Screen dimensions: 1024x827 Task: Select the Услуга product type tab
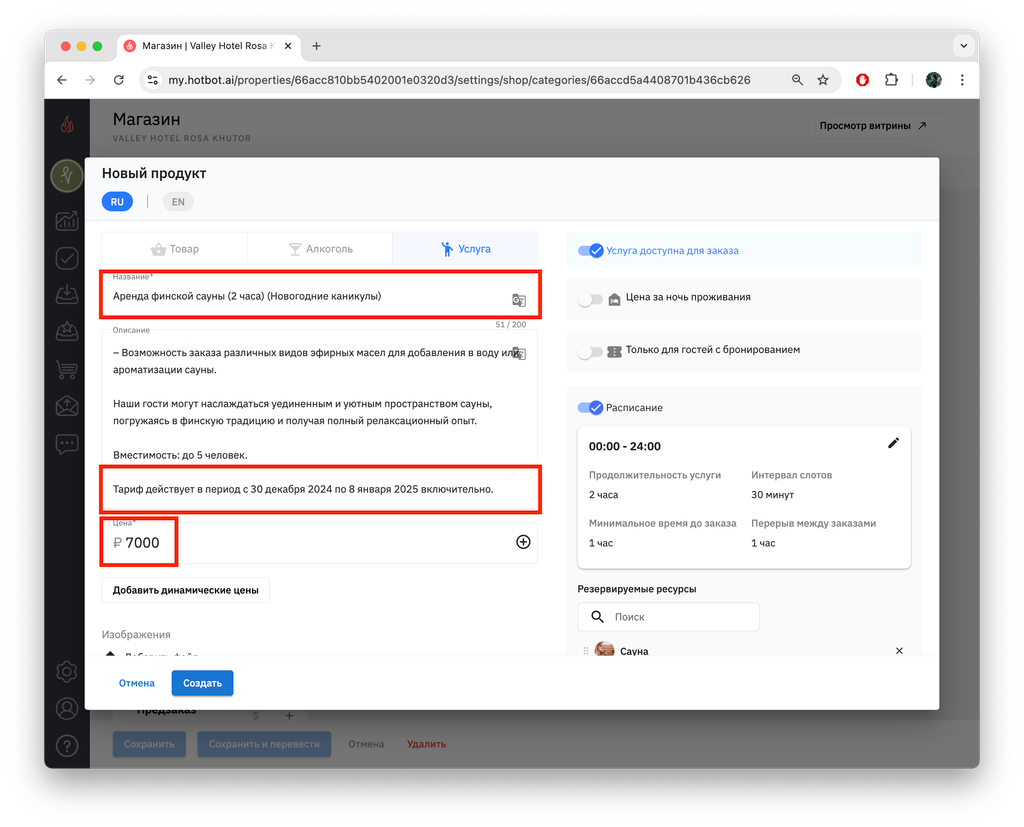click(465, 249)
